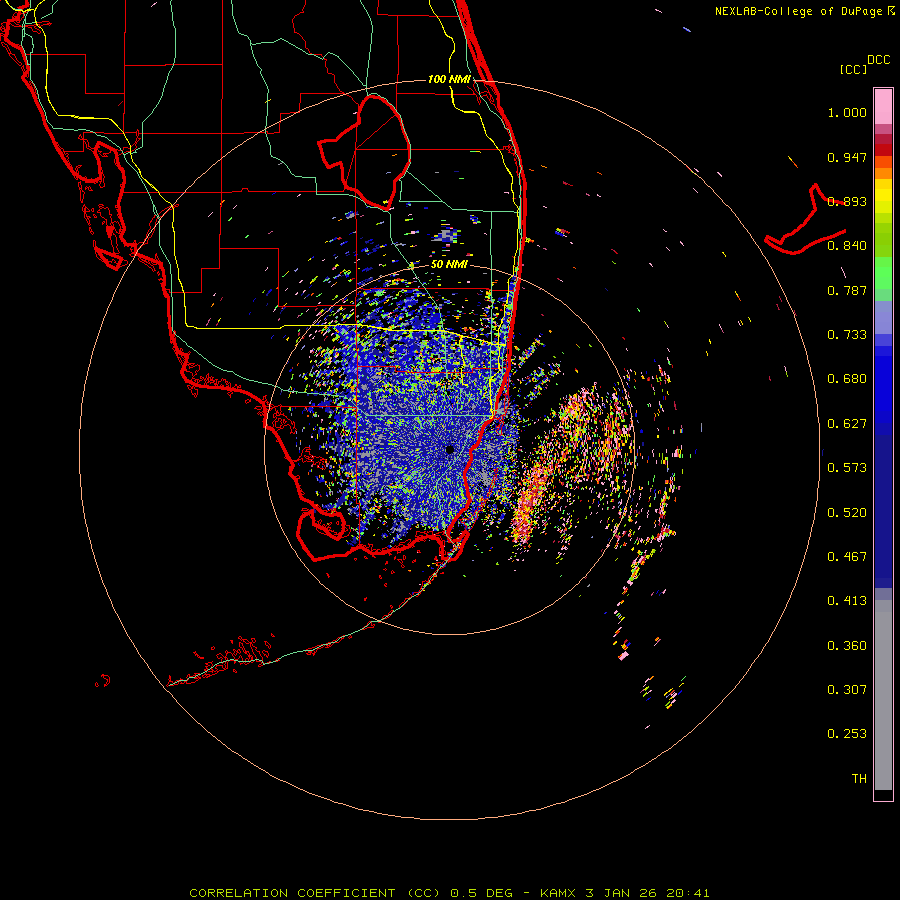Select the 0.680 scale value

847,379
